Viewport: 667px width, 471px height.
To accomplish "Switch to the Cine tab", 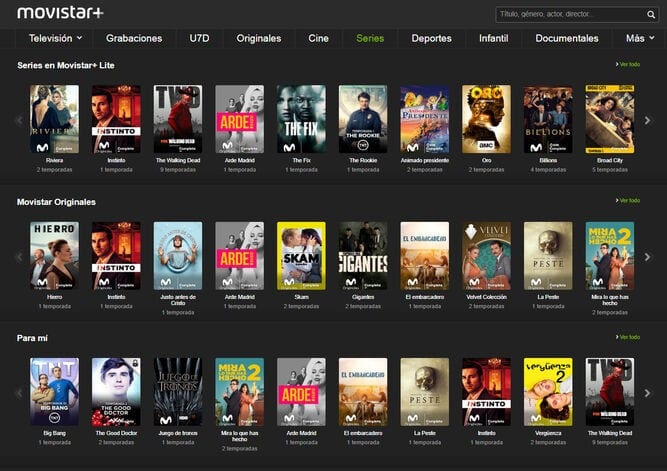I will [318, 38].
